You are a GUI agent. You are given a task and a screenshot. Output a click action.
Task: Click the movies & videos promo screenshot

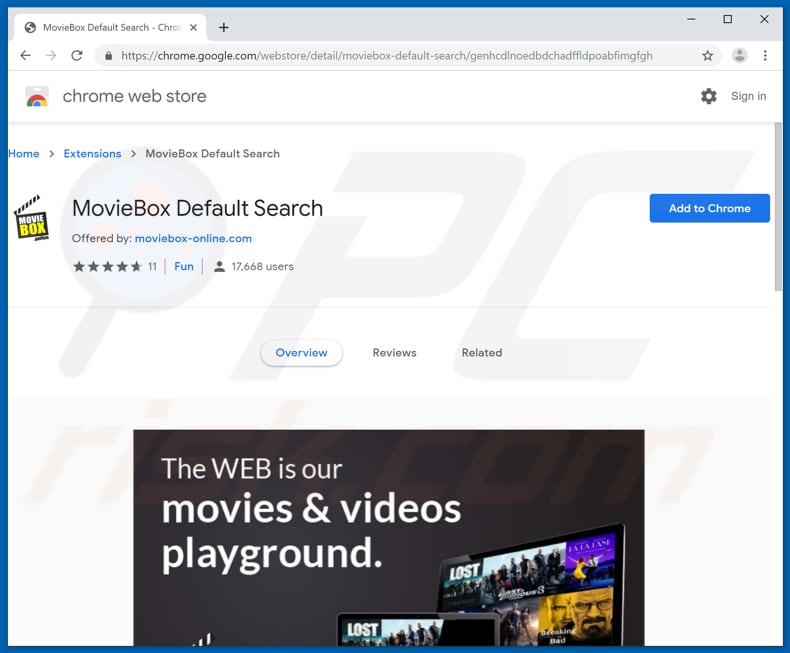pos(388,538)
